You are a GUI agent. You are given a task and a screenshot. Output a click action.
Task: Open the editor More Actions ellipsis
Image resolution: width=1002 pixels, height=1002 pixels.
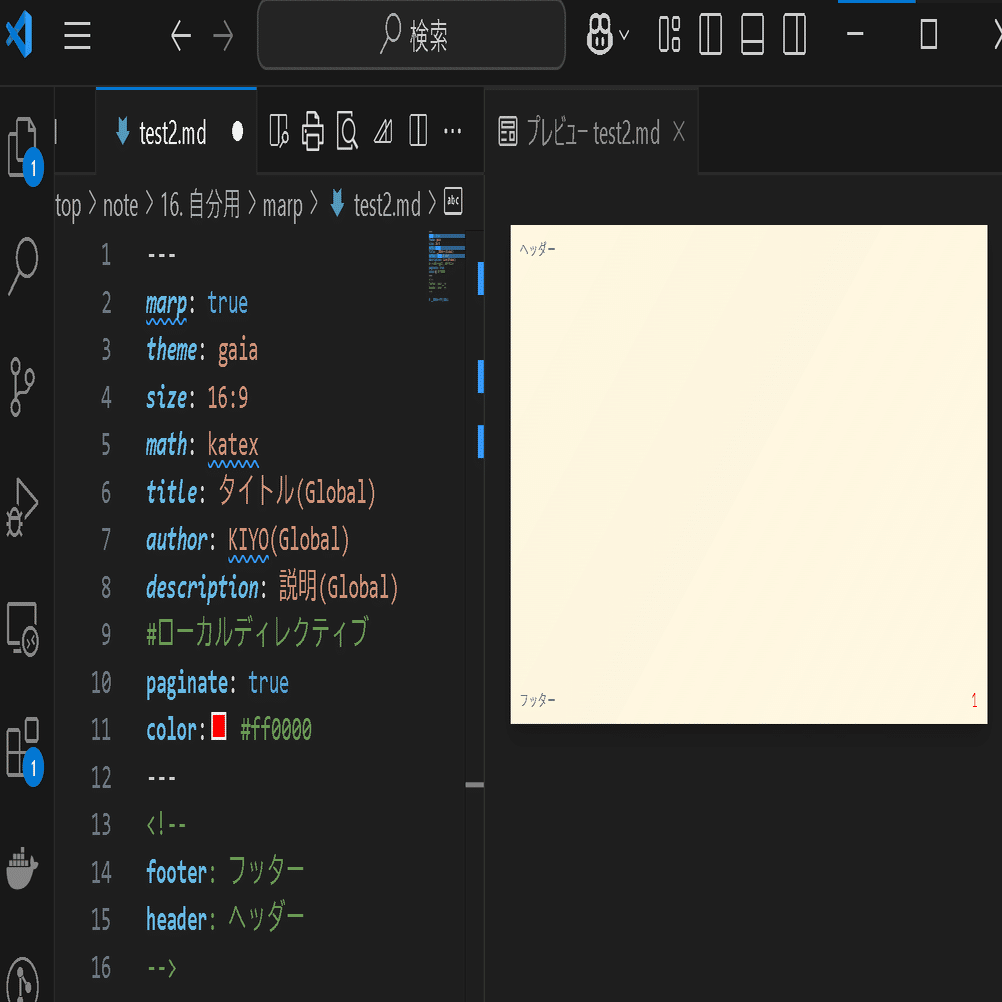[452, 131]
